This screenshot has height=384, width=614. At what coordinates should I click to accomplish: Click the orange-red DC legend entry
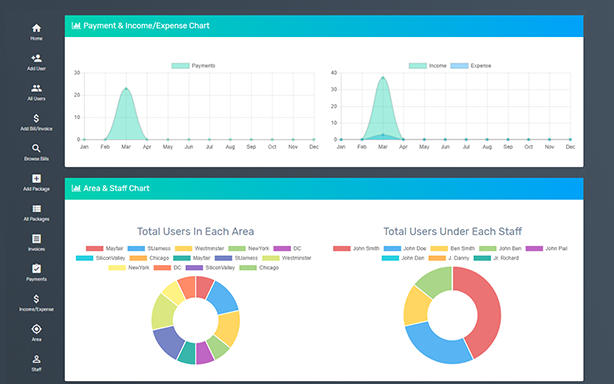(x=168, y=268)
